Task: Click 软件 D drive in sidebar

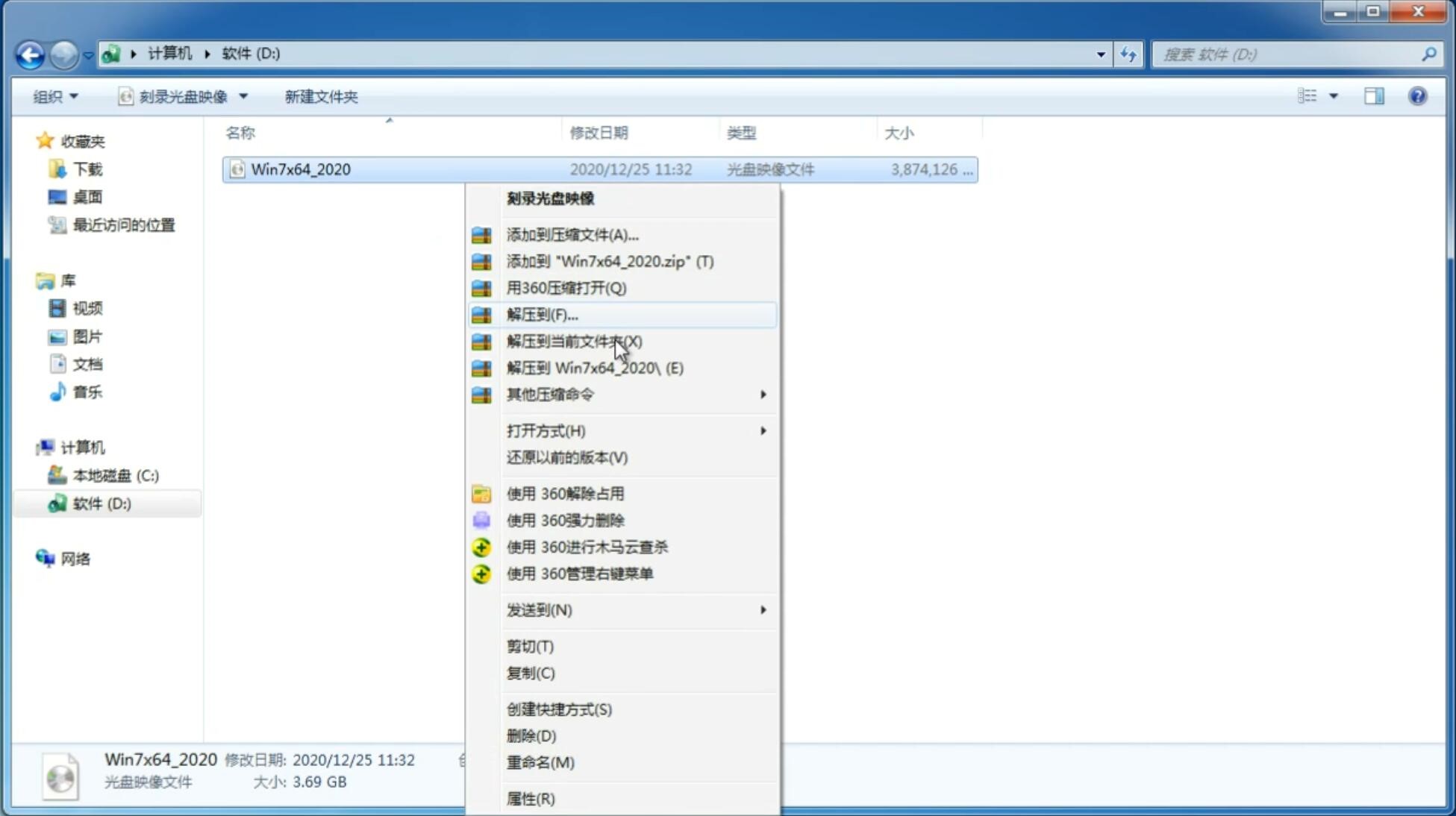Action: coord(100,503)
